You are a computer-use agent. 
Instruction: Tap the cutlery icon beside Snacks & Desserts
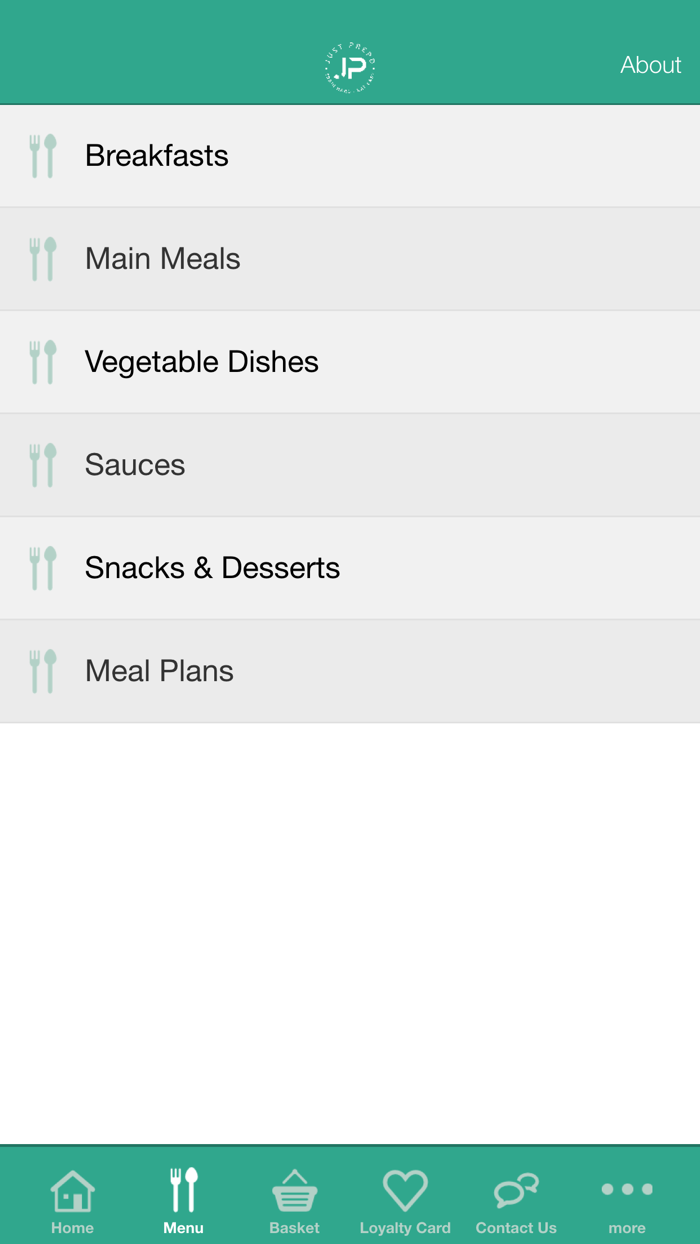(x=43, y=568)
